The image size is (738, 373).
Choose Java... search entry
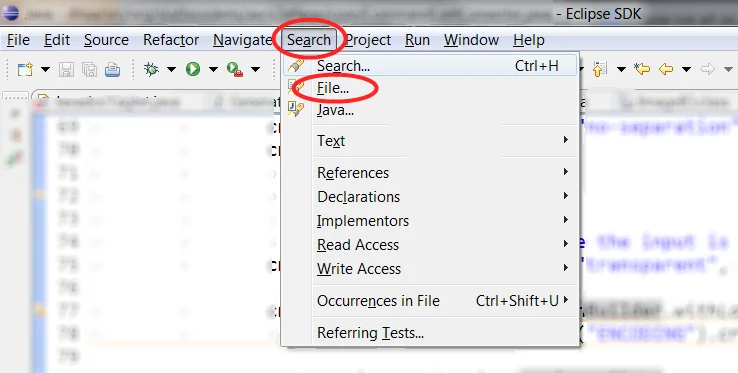pos(430,110)
